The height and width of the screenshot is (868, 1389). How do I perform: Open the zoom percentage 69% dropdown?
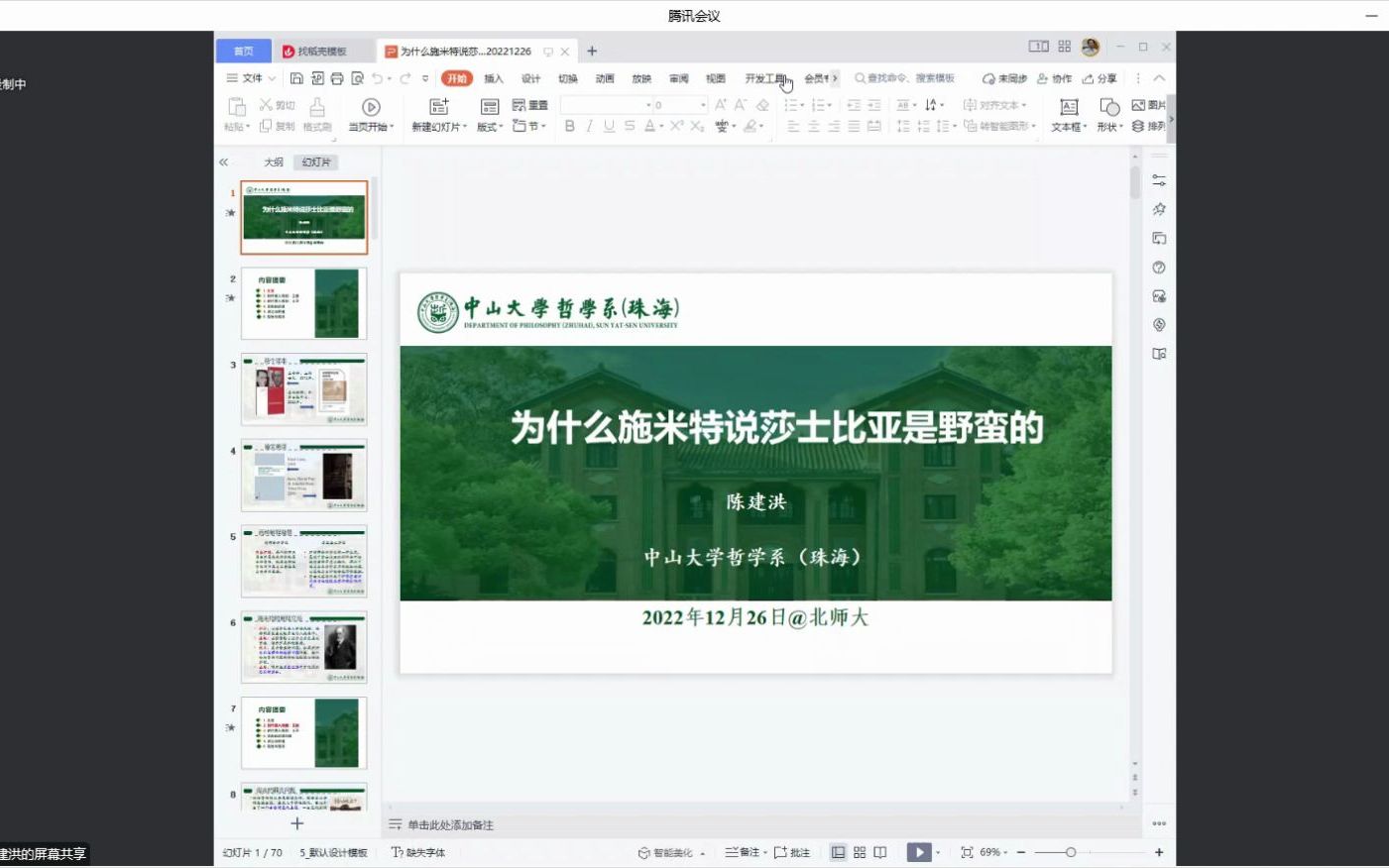pyautogui.click(x=993, y=852)
